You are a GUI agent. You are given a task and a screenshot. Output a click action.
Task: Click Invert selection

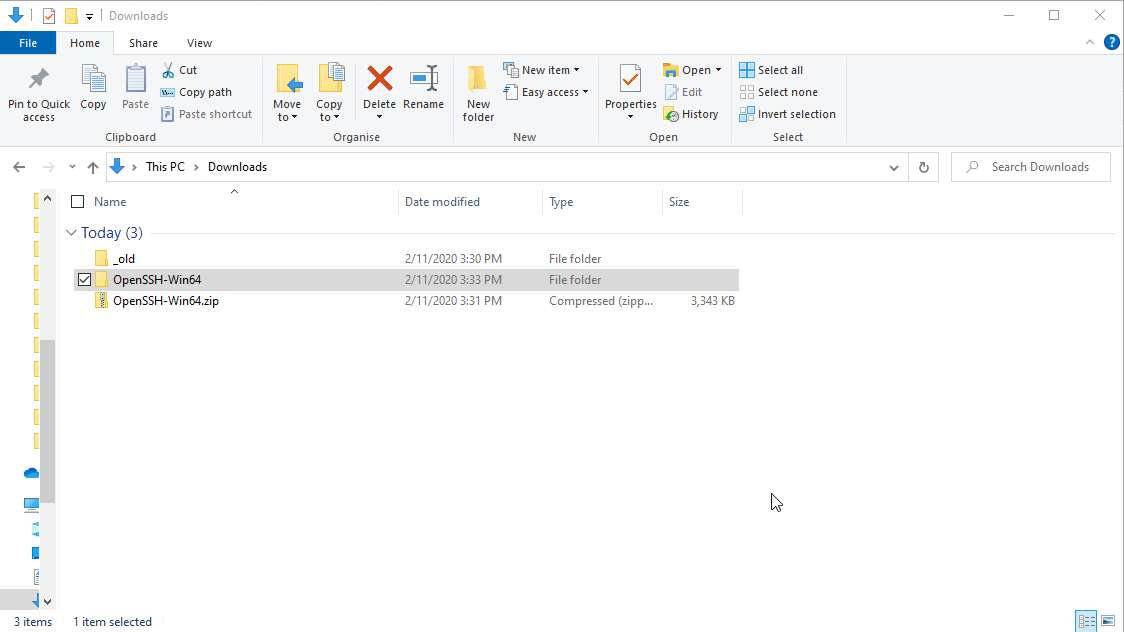[x=787, y=114]
